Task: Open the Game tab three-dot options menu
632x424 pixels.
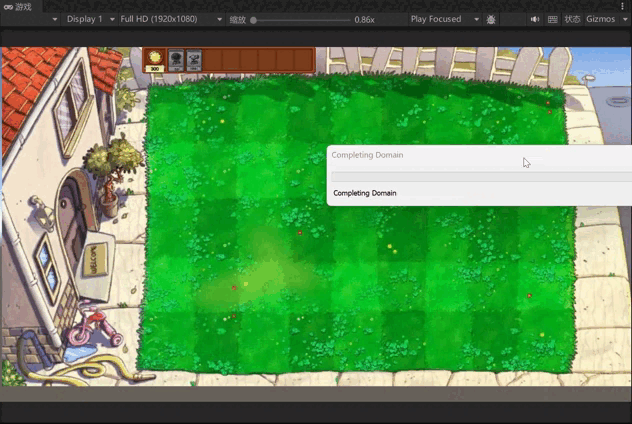Action: pyautogui.click(x=622, y=6)
